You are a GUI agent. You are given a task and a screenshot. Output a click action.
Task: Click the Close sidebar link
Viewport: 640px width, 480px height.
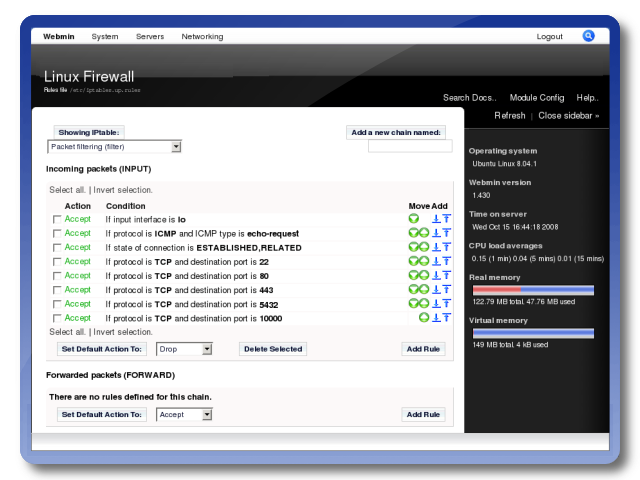point(569,115)
